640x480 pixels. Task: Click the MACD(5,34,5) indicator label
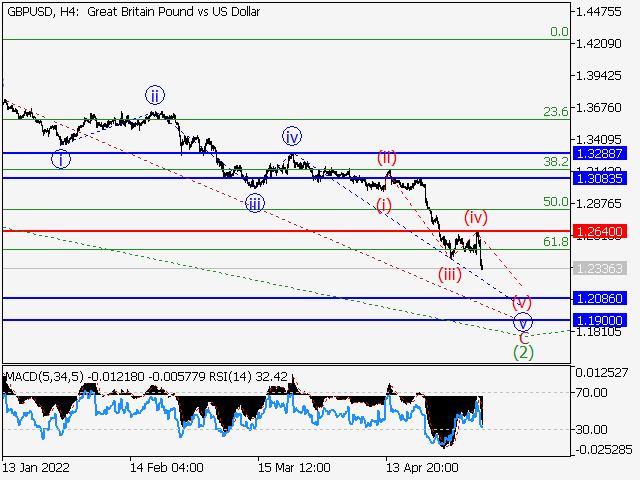click(44, 376)
